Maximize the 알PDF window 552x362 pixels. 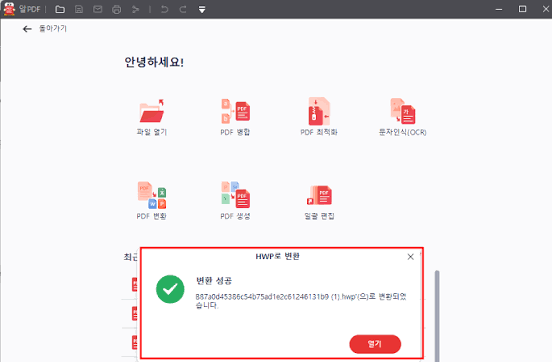[x=522, y=9]
